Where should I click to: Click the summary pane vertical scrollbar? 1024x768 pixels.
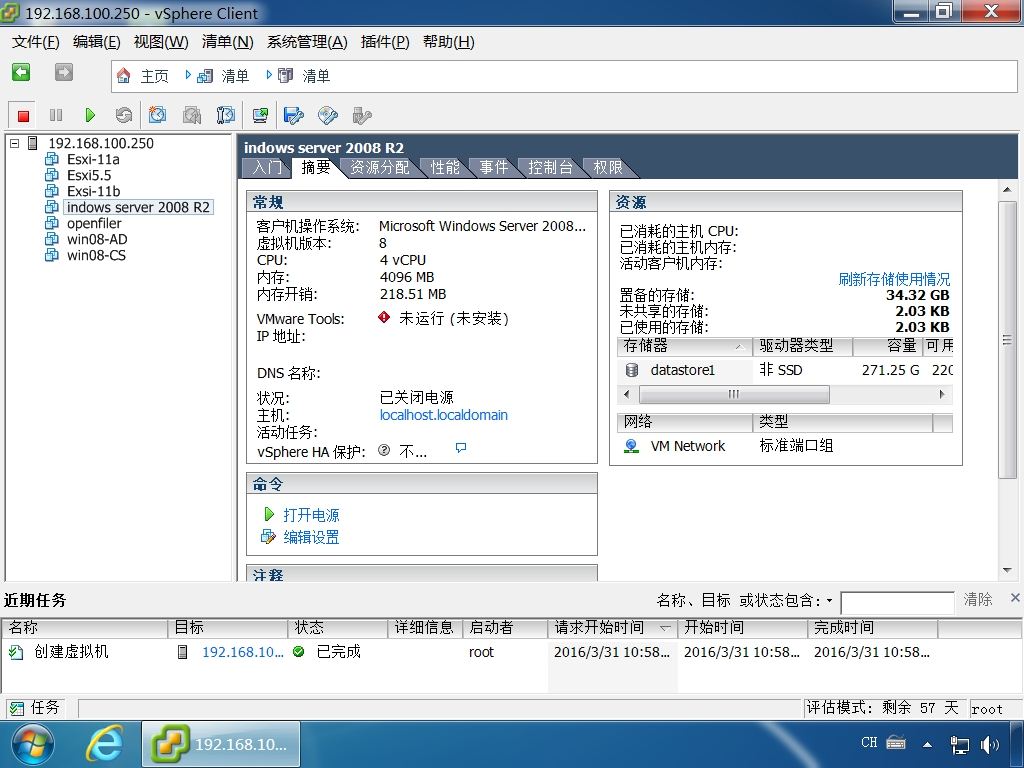click(x=1008, y=340)
